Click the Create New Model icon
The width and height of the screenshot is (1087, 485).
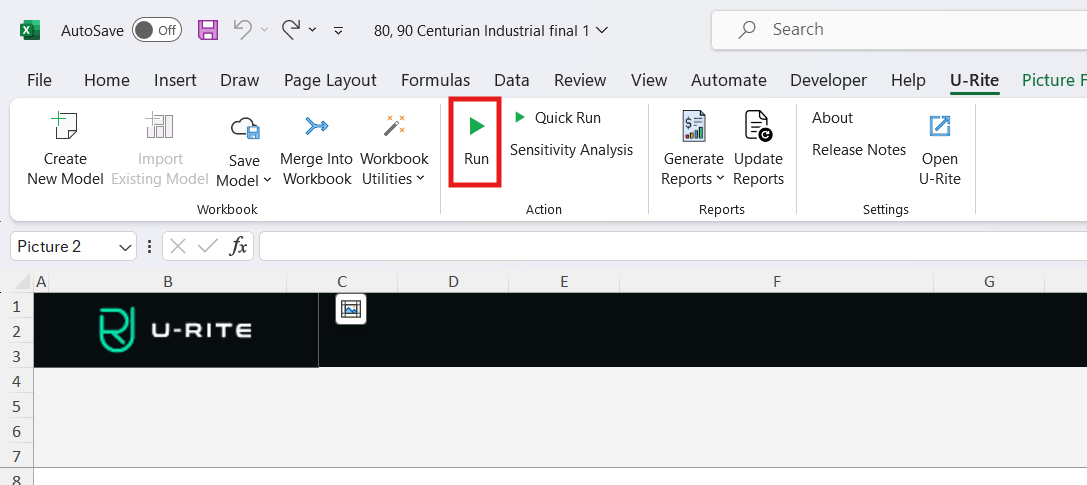[x=65, y=126]
